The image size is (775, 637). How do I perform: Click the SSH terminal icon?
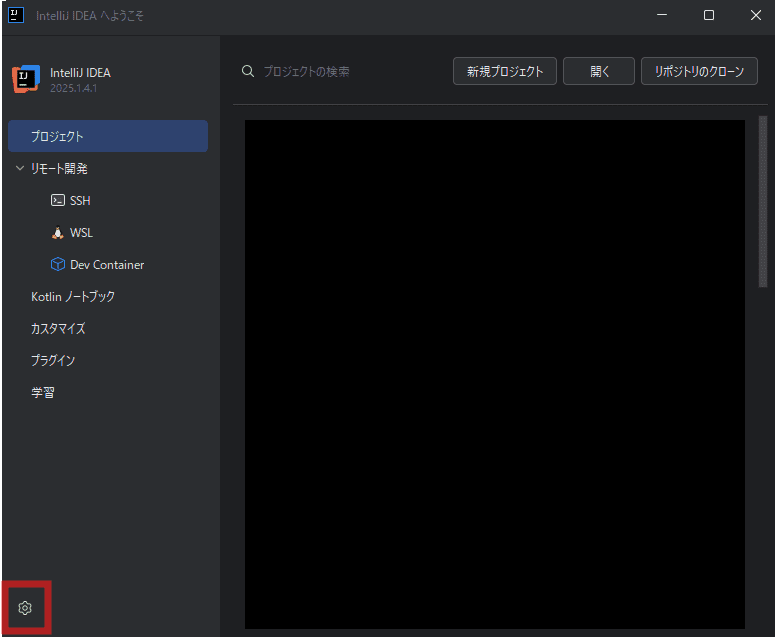click(x=58, y=200)
